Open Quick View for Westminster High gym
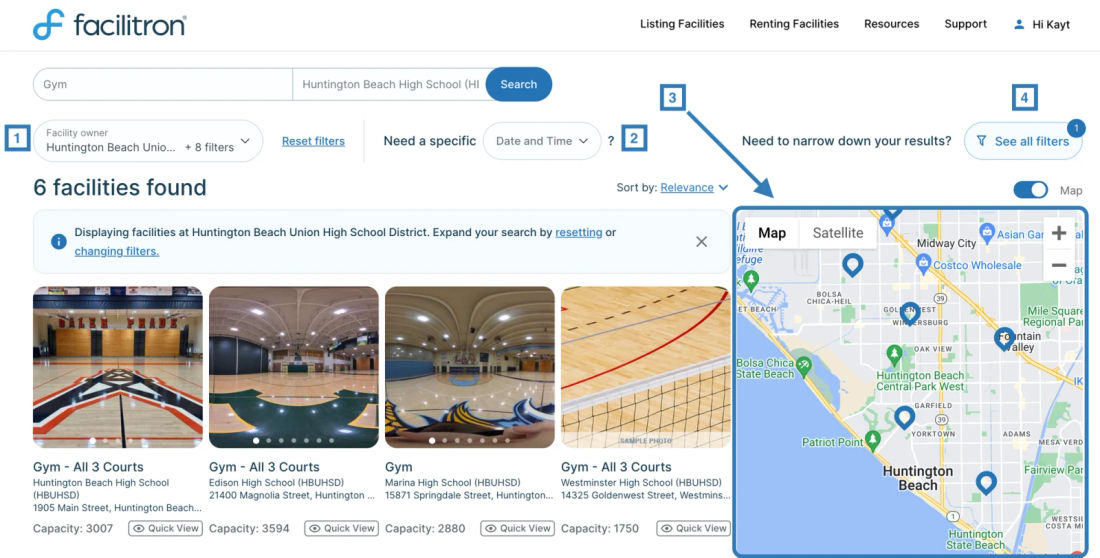The width and height of the screenshot is (1100, 558). pos(694,528)
